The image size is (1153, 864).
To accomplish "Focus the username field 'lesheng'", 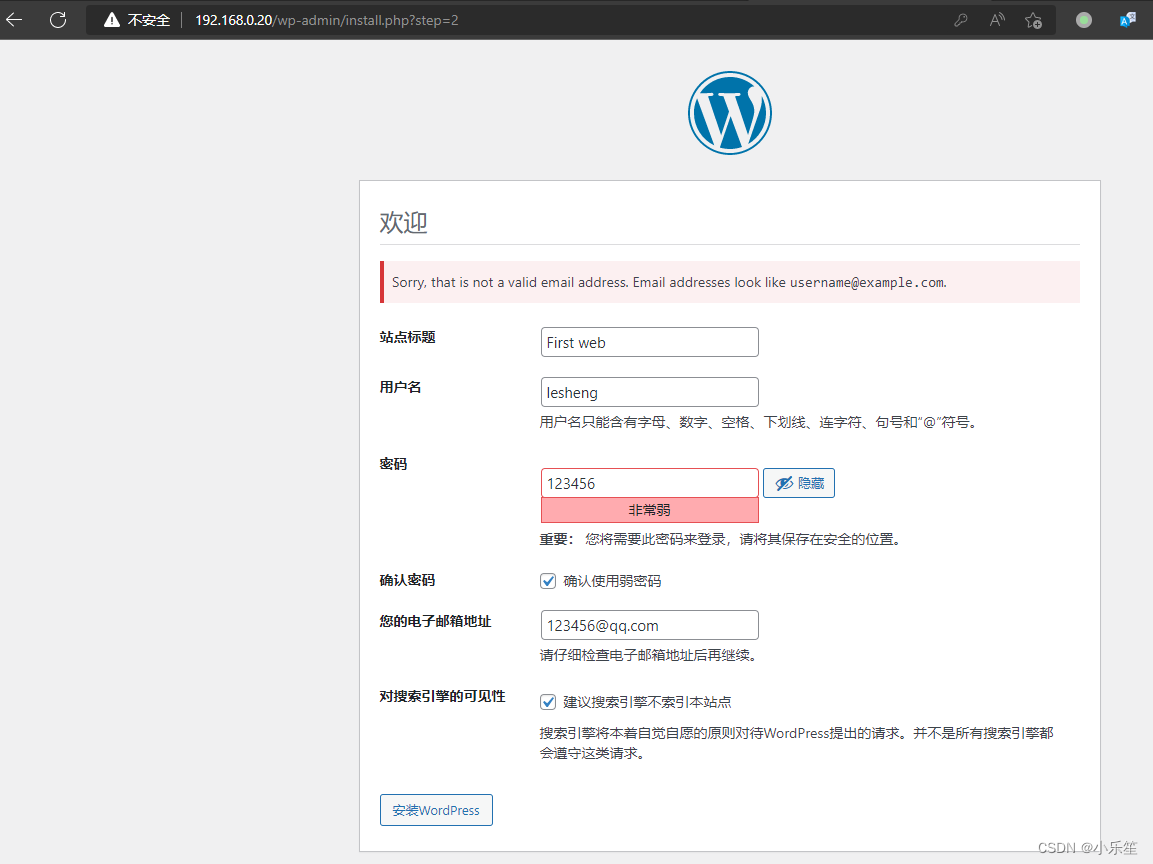I will pos(649,392).
